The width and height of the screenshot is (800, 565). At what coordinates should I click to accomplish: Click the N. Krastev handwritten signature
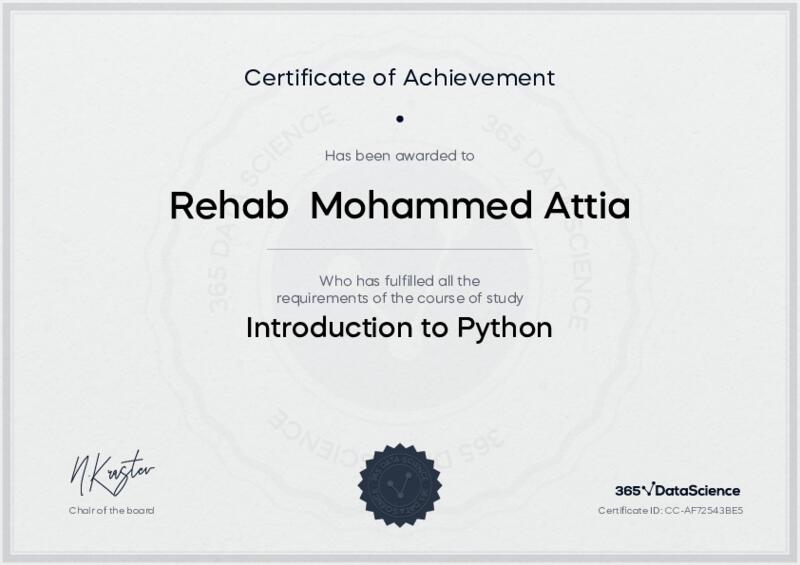[112, 472]
